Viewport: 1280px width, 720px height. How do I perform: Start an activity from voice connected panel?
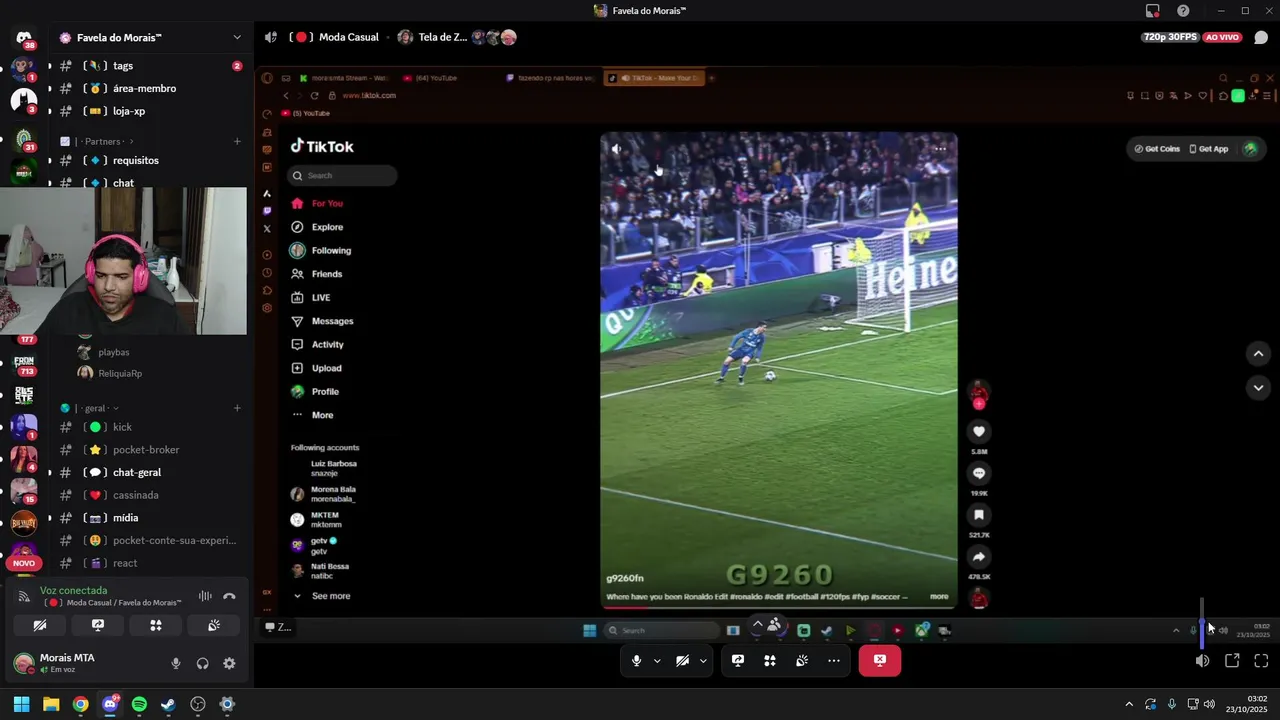coord(156,625)
